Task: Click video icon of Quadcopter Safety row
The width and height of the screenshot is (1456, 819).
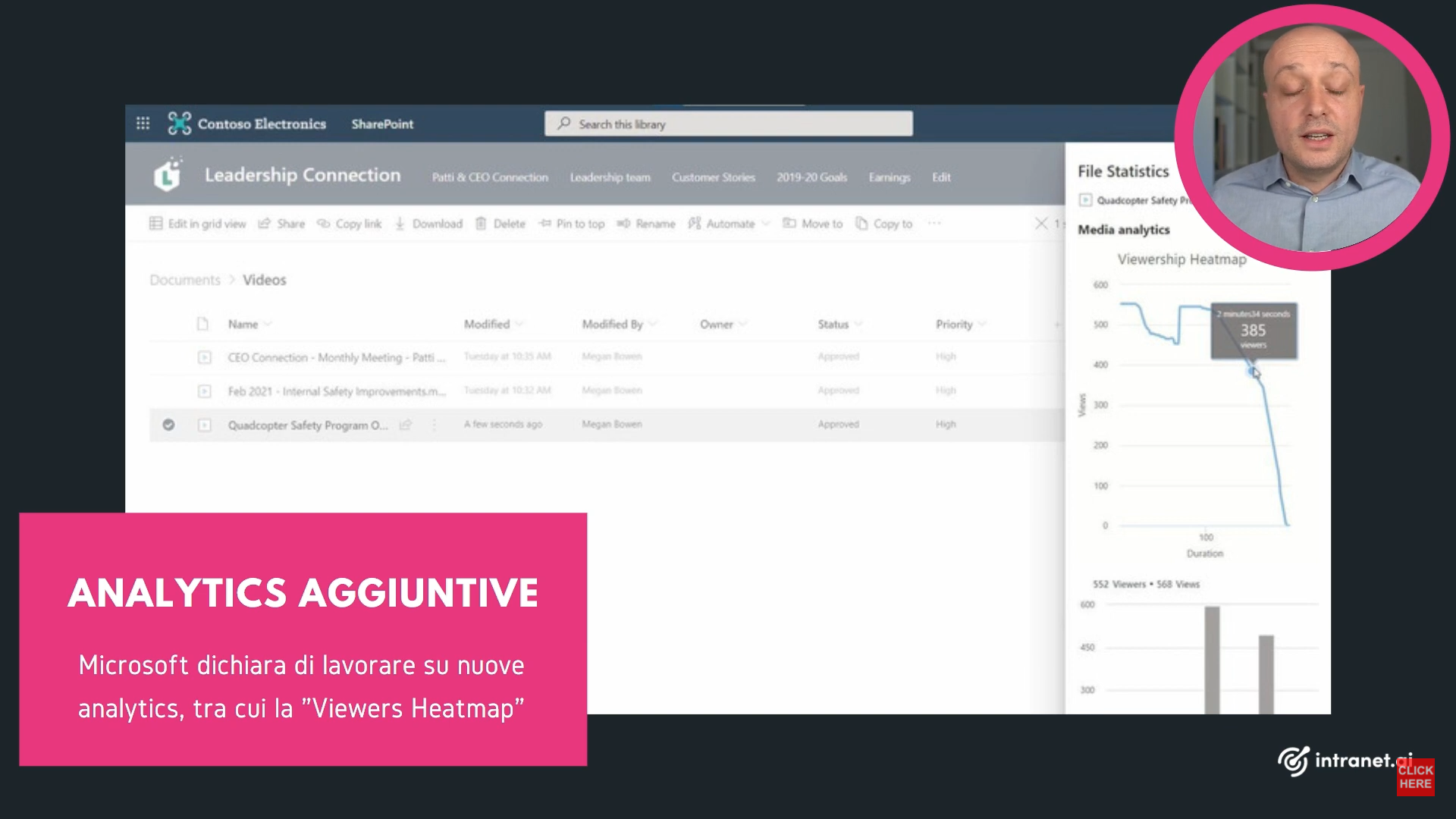Action: pyautogui.click(x=204, y=425)
